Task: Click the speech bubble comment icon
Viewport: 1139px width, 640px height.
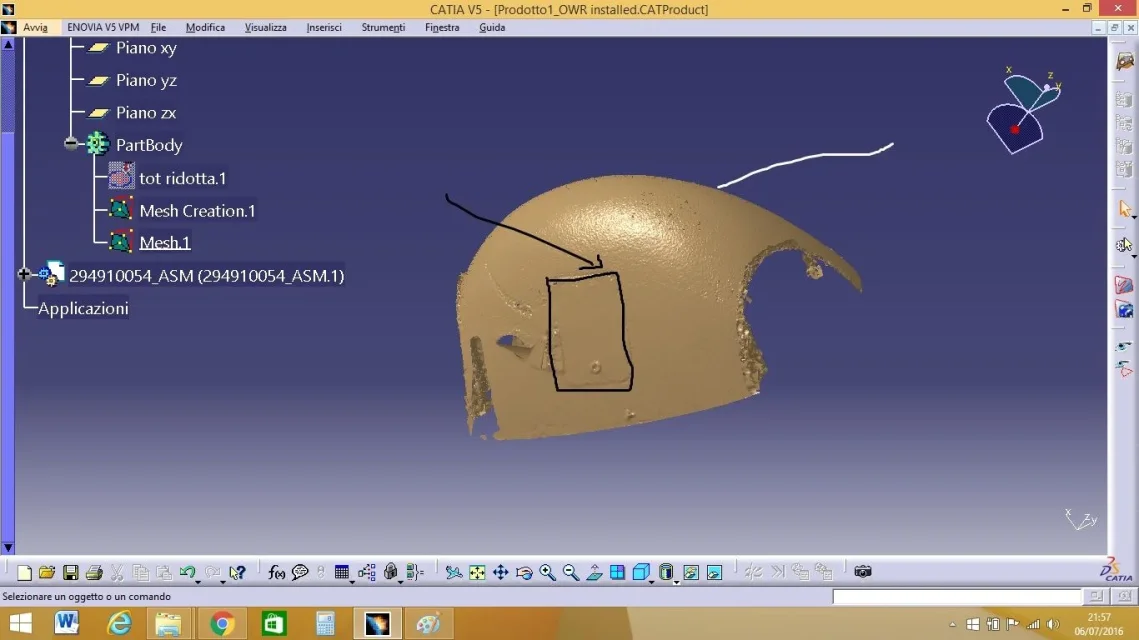Action: 300,572
